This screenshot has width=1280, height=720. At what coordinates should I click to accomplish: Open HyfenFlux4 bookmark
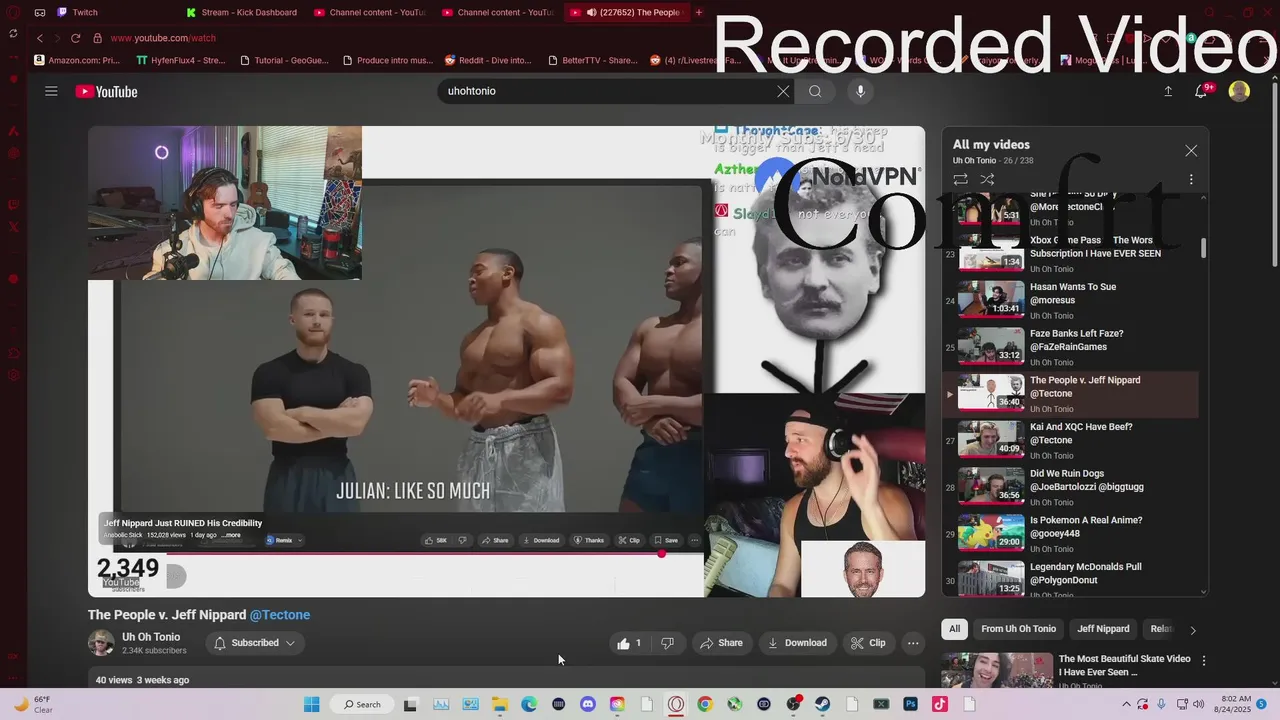pyautogui.click(x=181, y=60)
